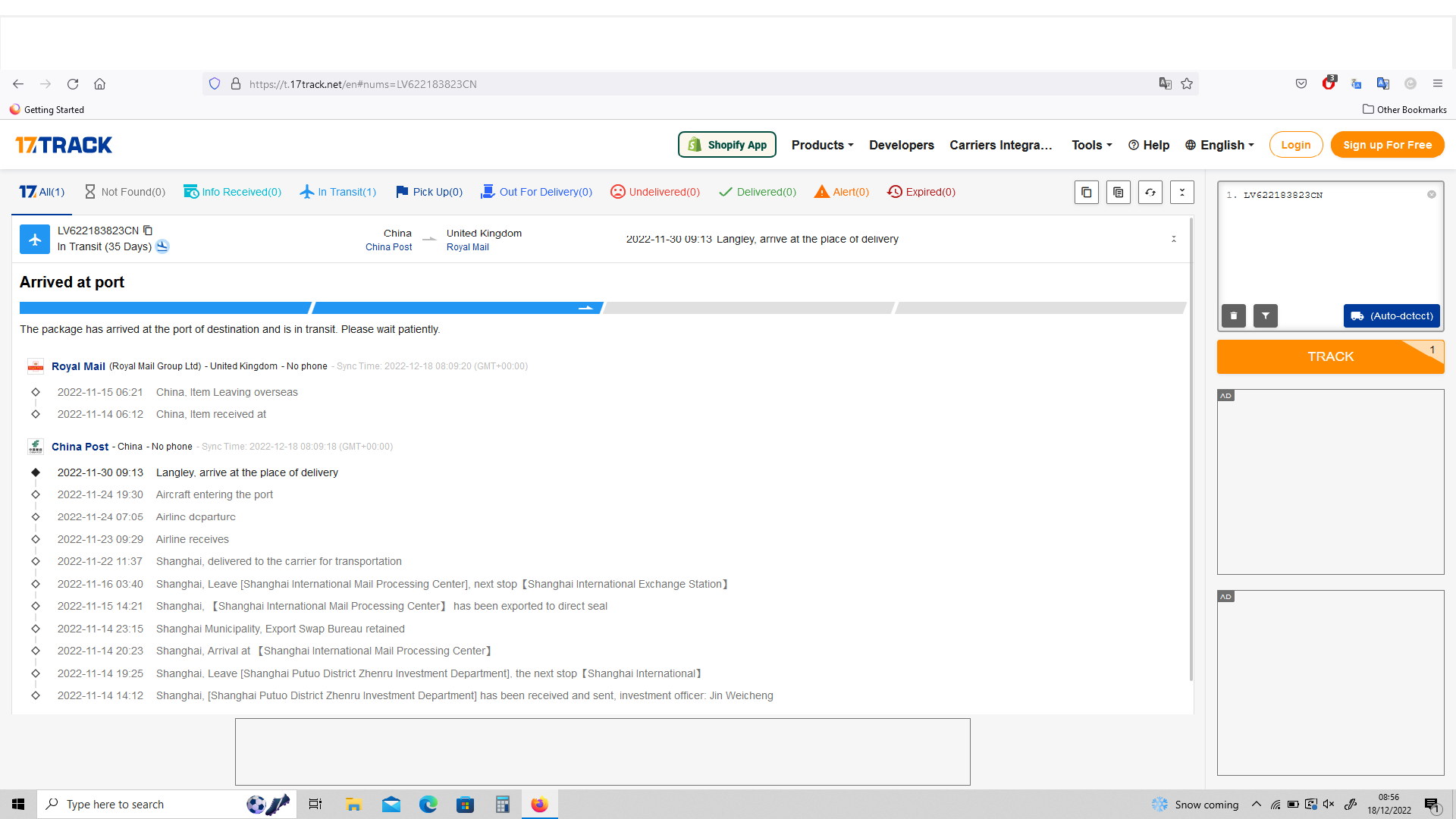Clear the tracking number input
1456x819 pixels.
coord(1432,195)
